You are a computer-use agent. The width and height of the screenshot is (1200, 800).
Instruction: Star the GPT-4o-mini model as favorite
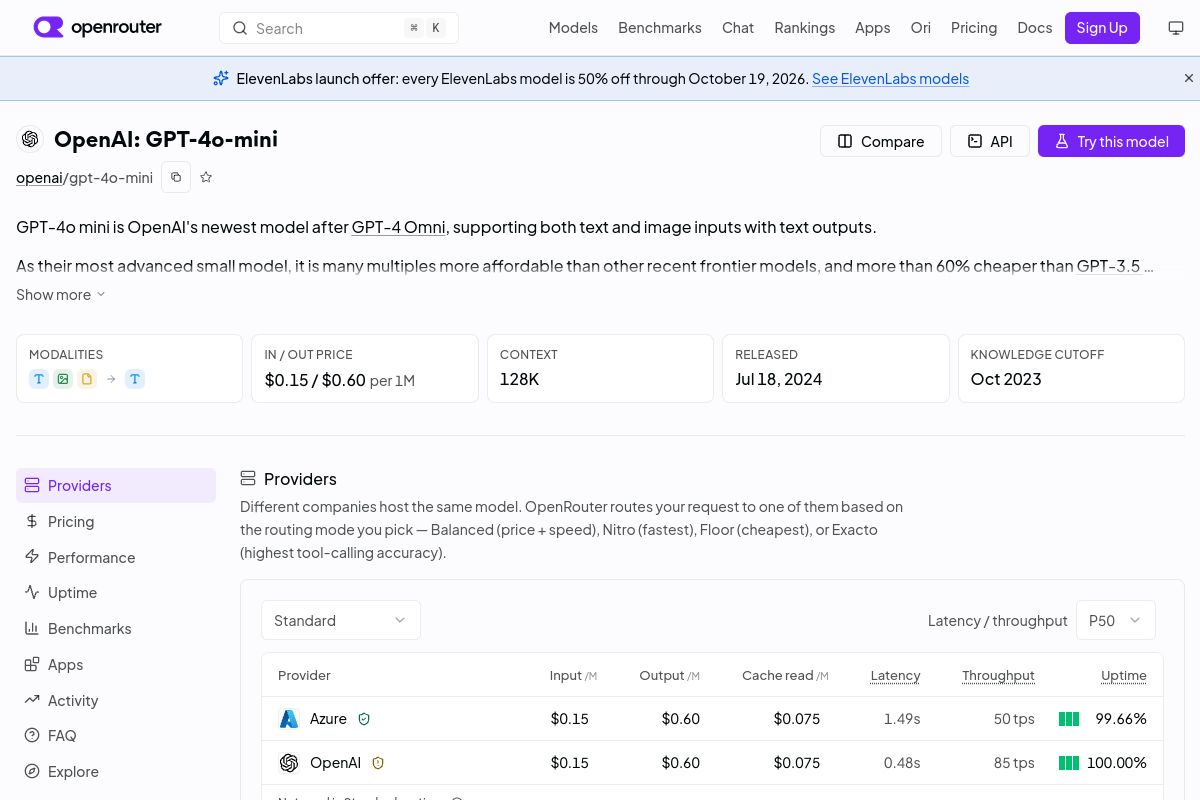(x=206, y=177)
